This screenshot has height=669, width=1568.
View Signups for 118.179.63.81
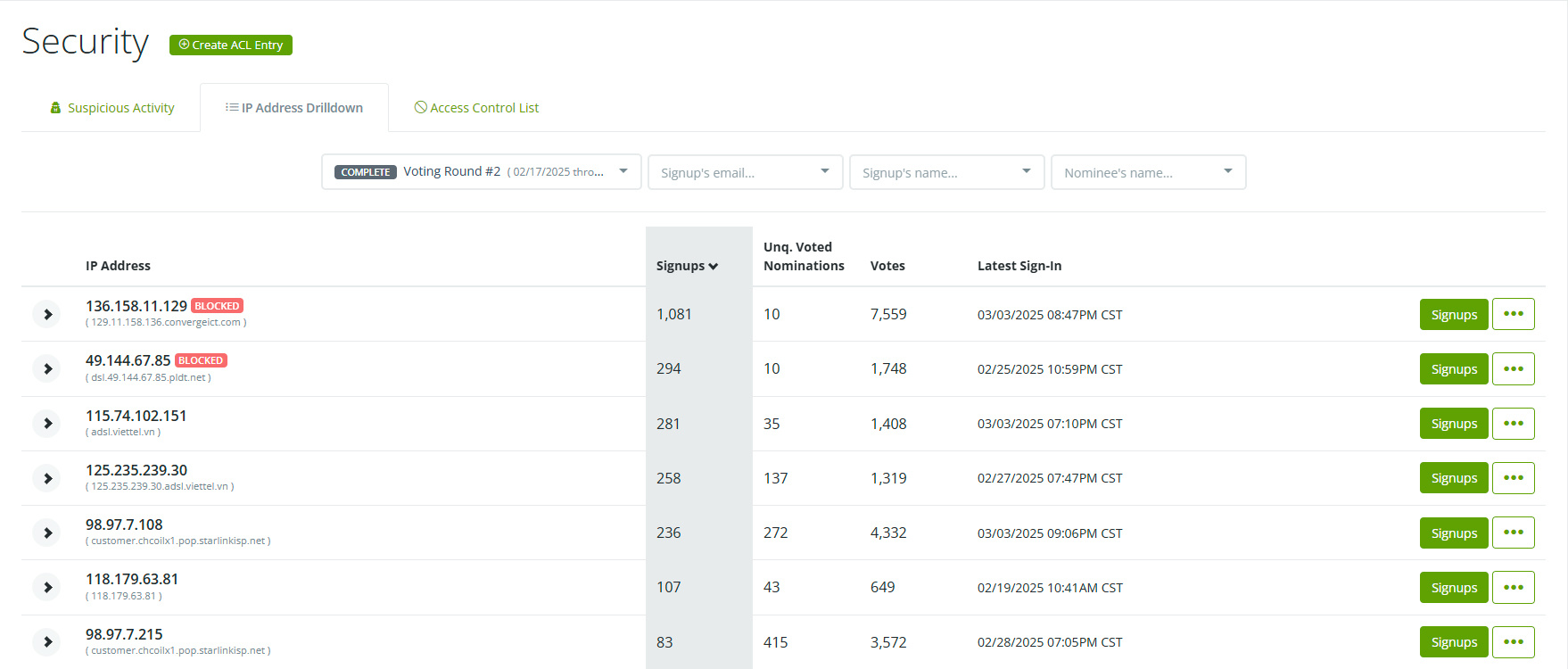point(1453,587)
